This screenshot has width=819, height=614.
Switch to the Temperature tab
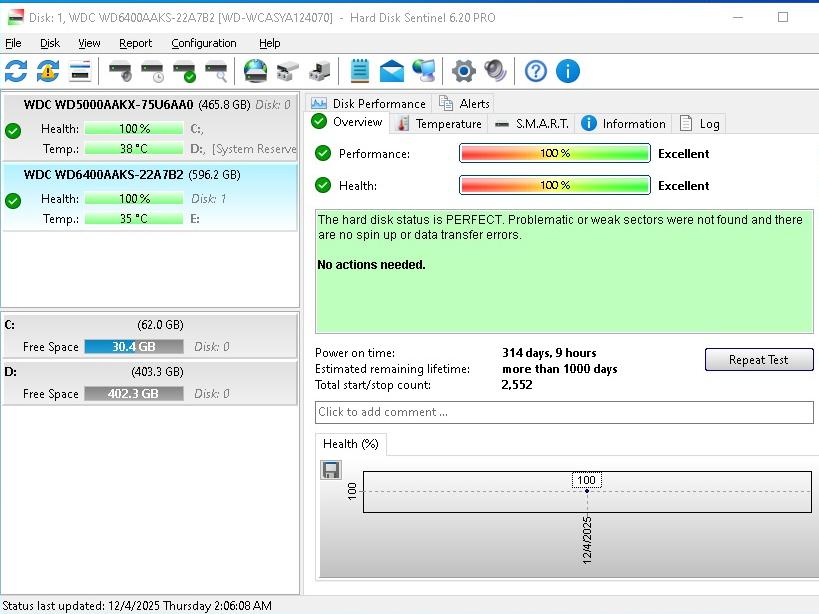point(439,124)
